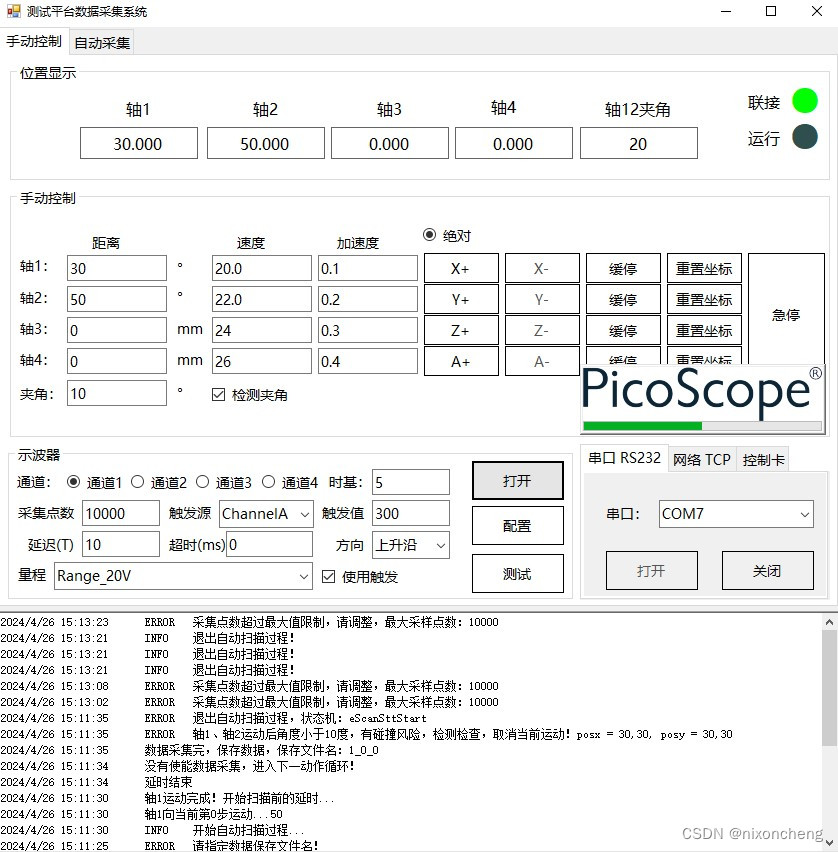Open the 控制卡 tab
Image resolution: width=838 pixels, height=852 pixels.
(763, 459)
